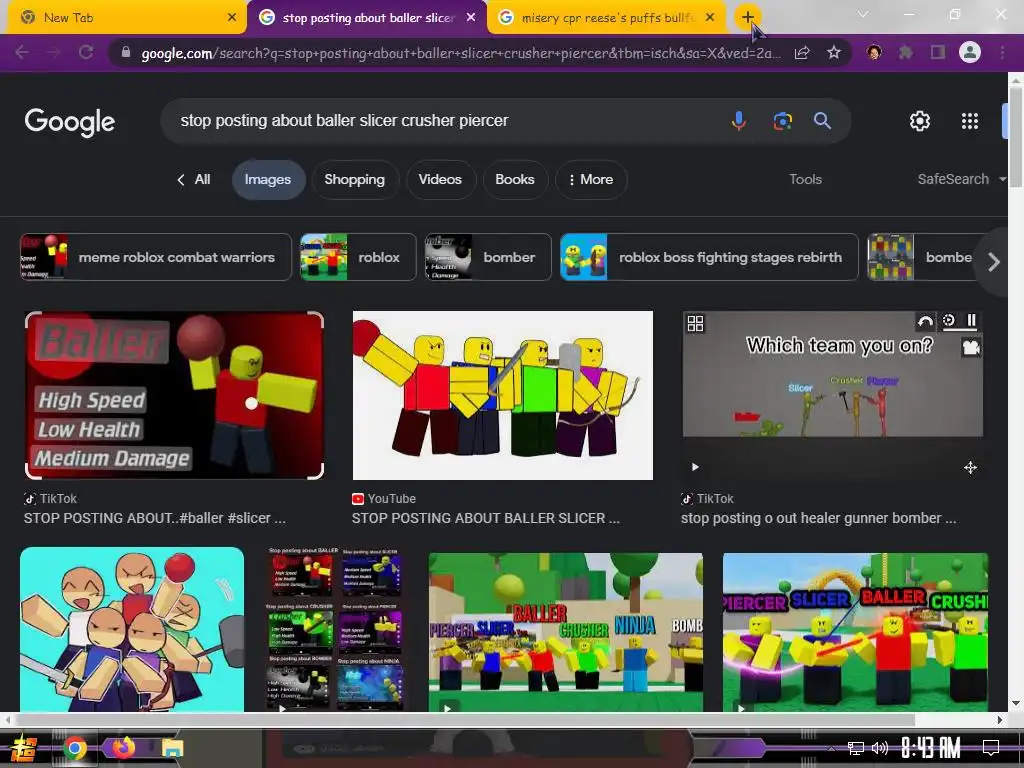1024x768 pixels.
Task: Open the cartoon drawing on cyan background
Action: pyautogui.click(x=132, y=629)
